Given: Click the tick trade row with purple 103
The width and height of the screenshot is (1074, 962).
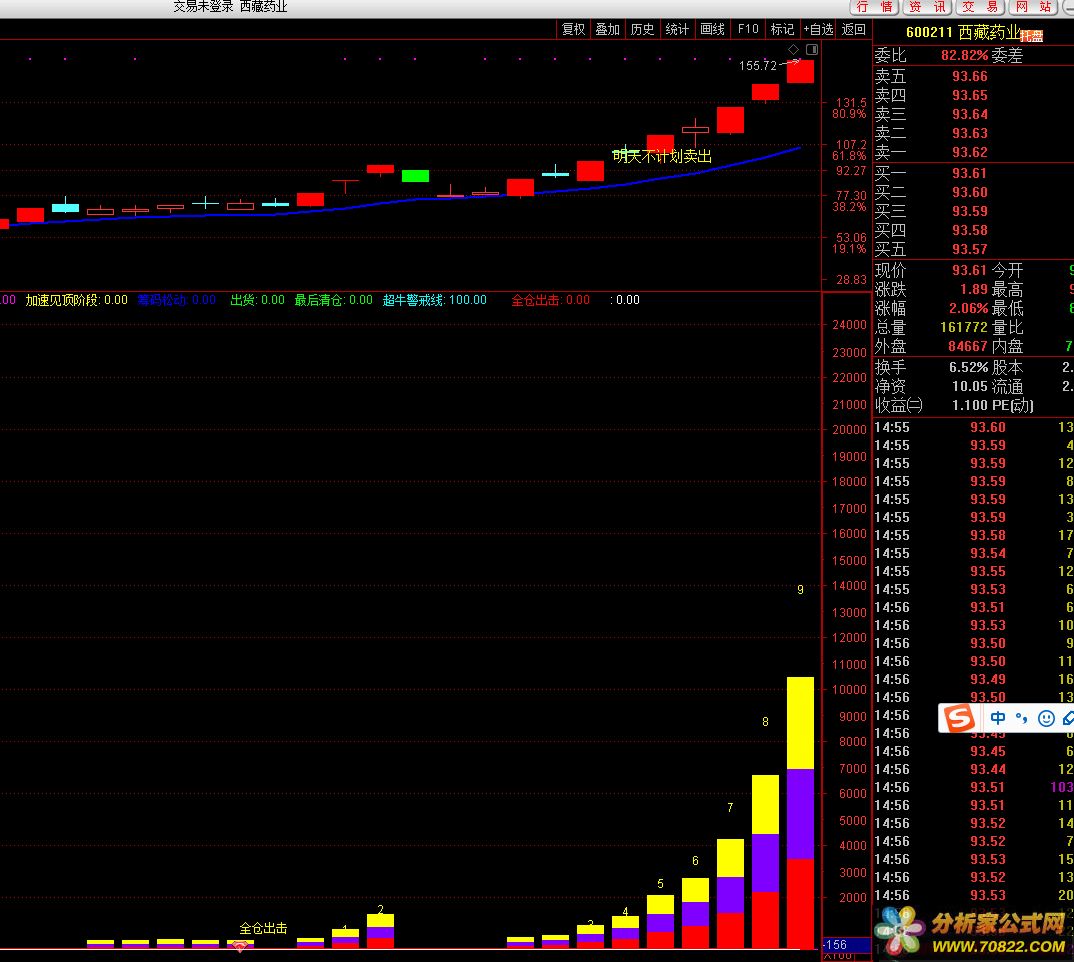Looking at the screenshot, I should [974, 787].
